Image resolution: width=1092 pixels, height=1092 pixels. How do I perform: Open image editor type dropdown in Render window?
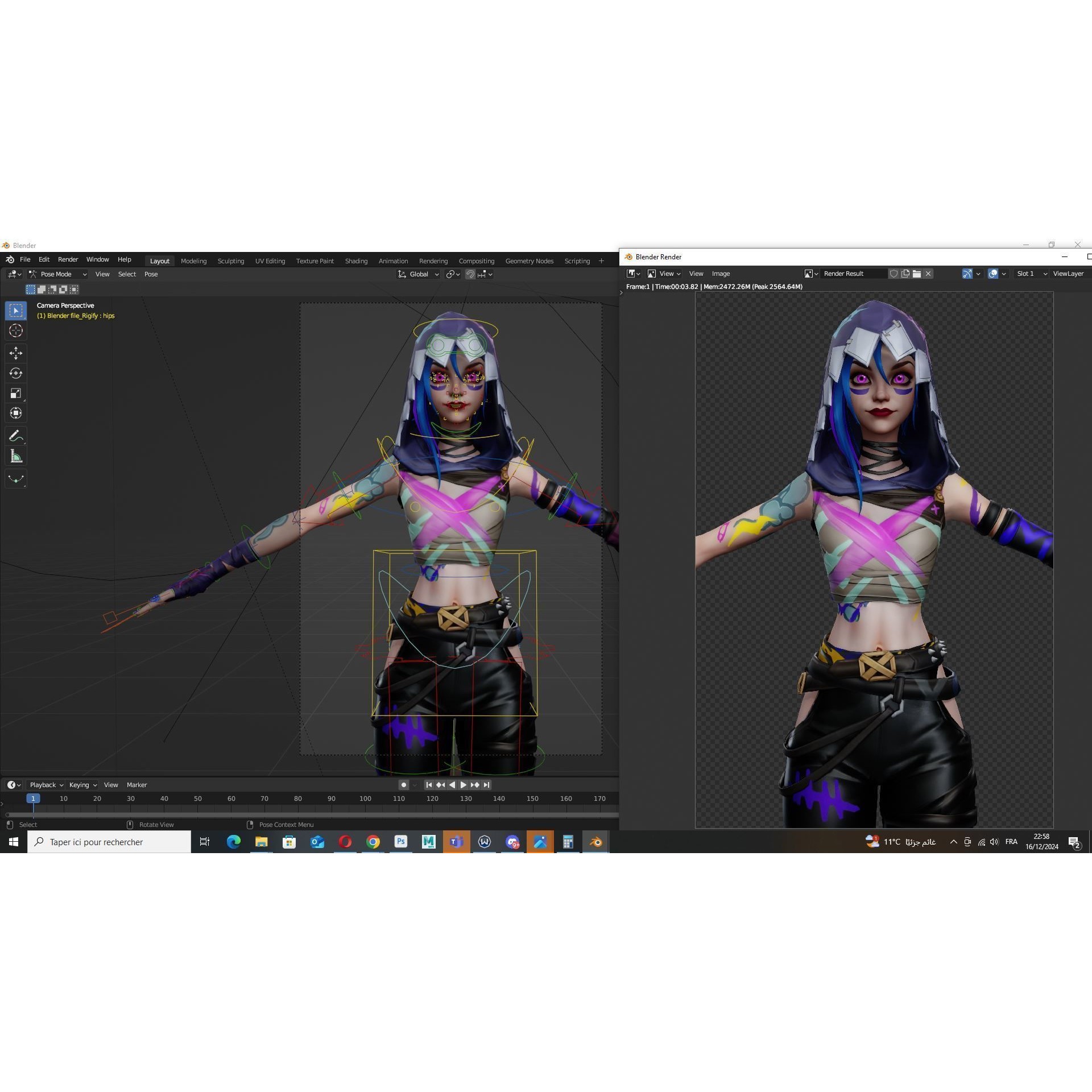coord(633,274)
